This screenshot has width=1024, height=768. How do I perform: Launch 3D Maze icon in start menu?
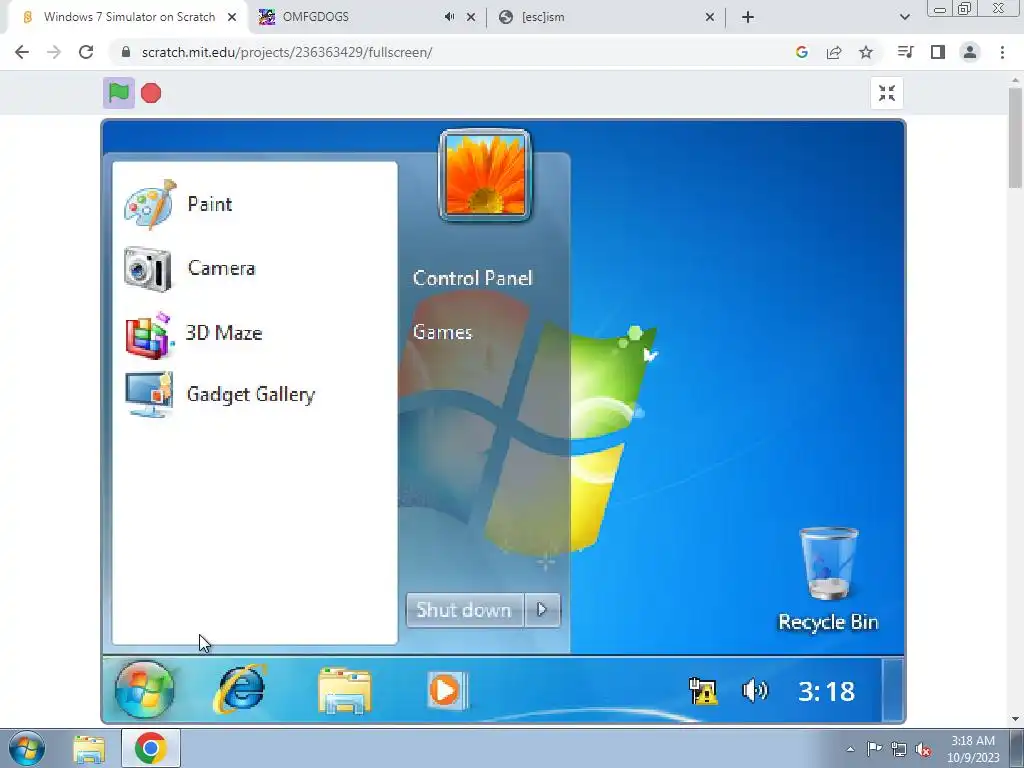point(150,335)
